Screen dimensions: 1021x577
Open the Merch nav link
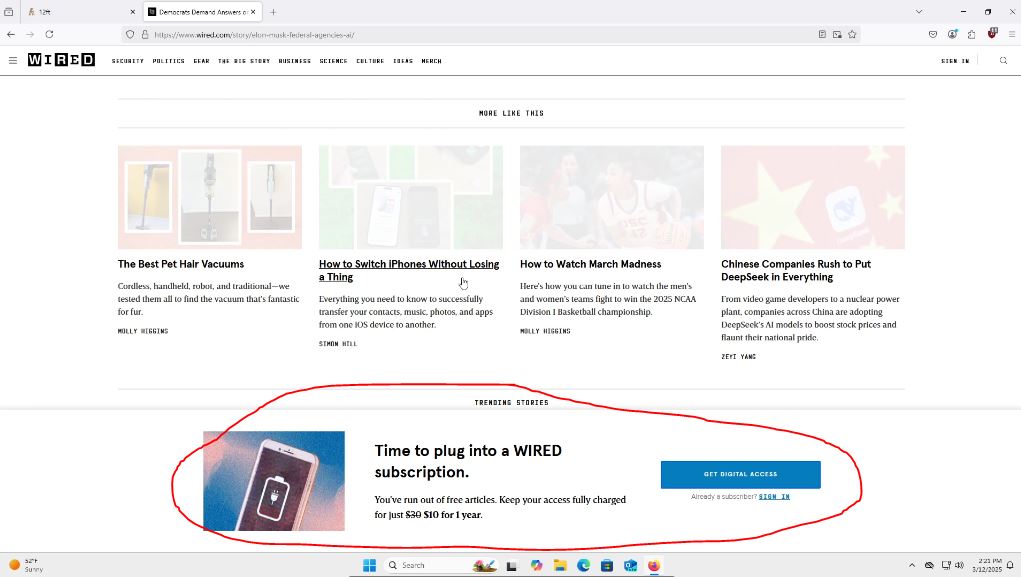coord(432,61)
